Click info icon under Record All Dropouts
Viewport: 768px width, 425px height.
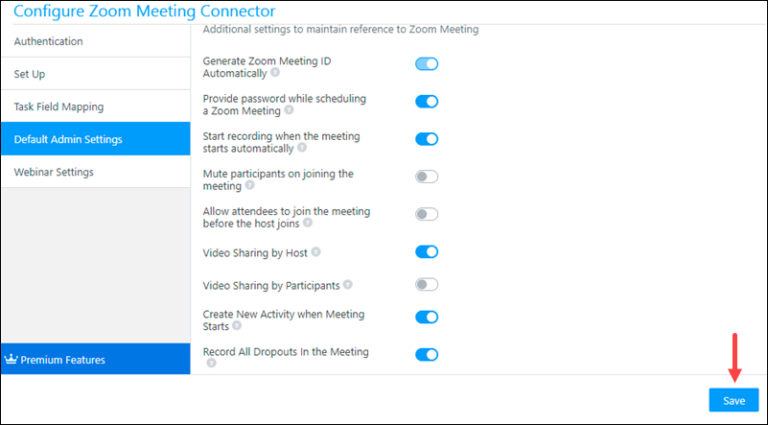(211, 363)
